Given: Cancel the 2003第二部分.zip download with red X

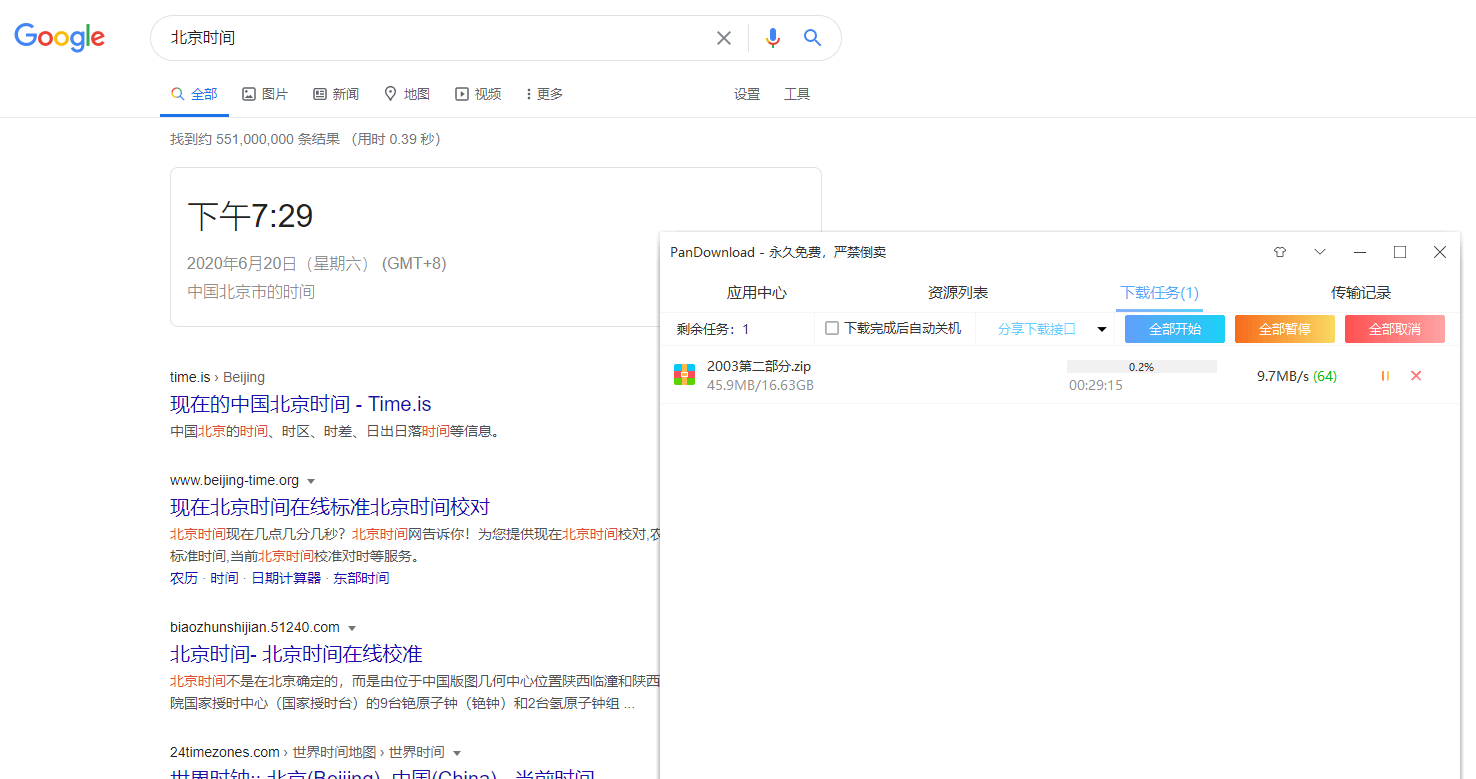Looking at the screenshot, I should click(1416, 376).
